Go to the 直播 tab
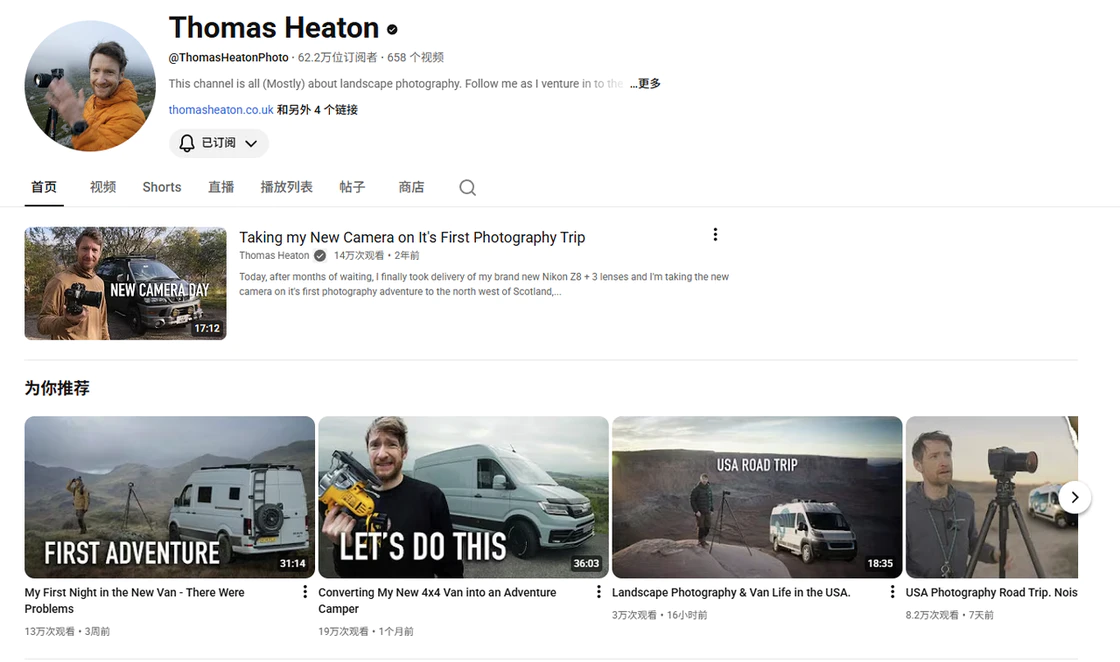This screenshot has width=1120, height=662. [221, 187]
